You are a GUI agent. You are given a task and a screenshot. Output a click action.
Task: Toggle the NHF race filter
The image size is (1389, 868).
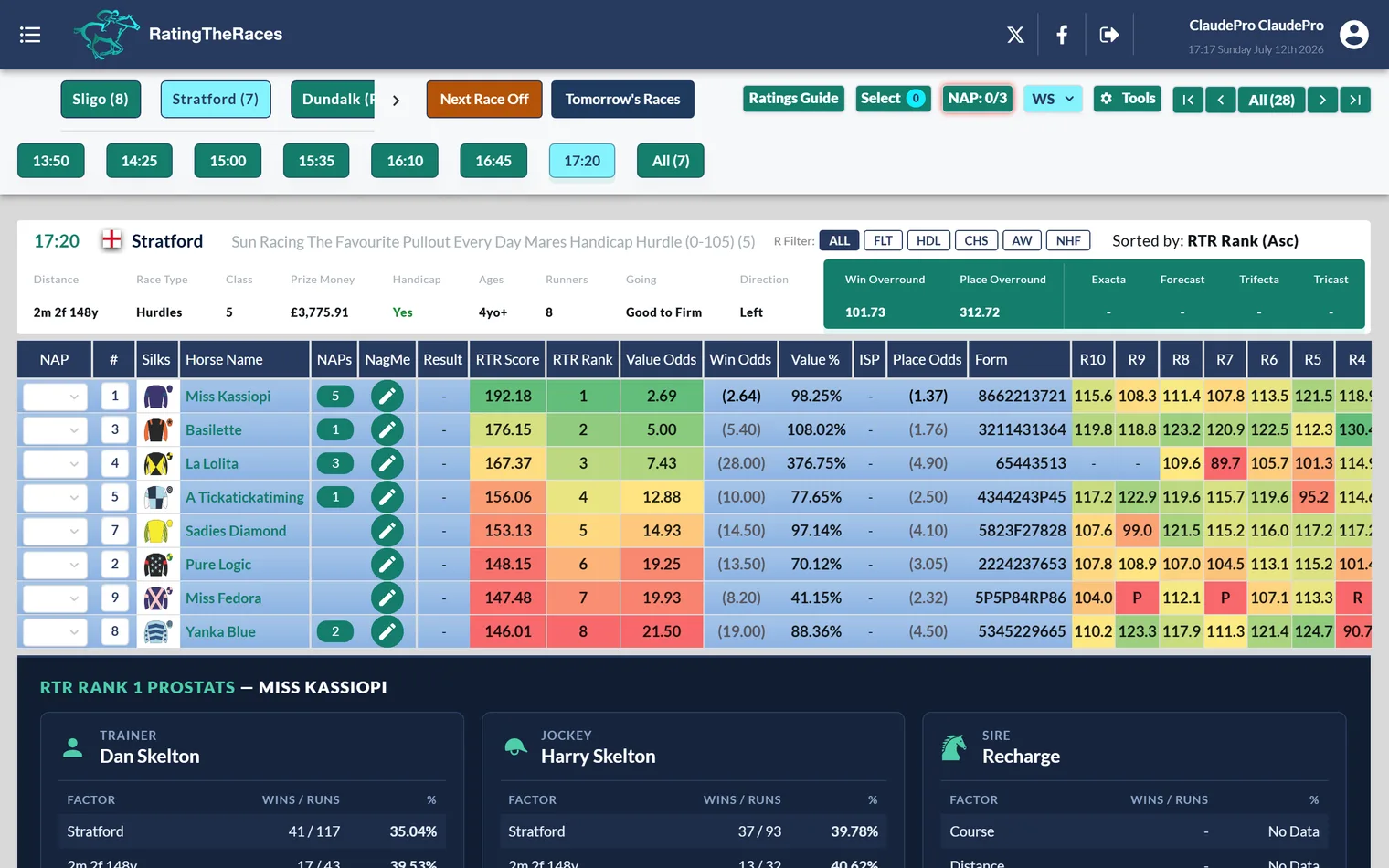tap(1068, 240)
